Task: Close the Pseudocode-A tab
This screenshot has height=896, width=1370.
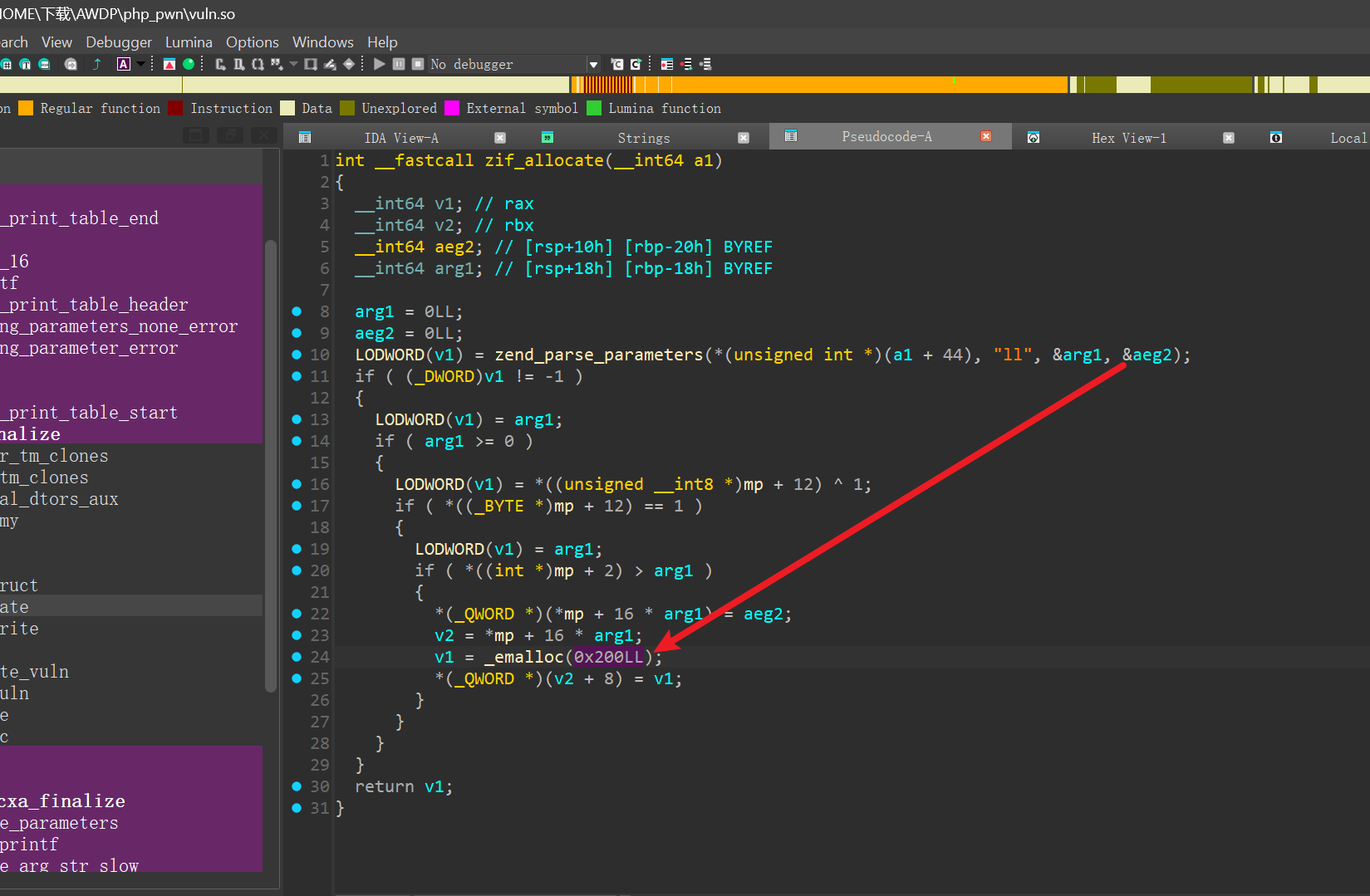Action: pos(986,136)
